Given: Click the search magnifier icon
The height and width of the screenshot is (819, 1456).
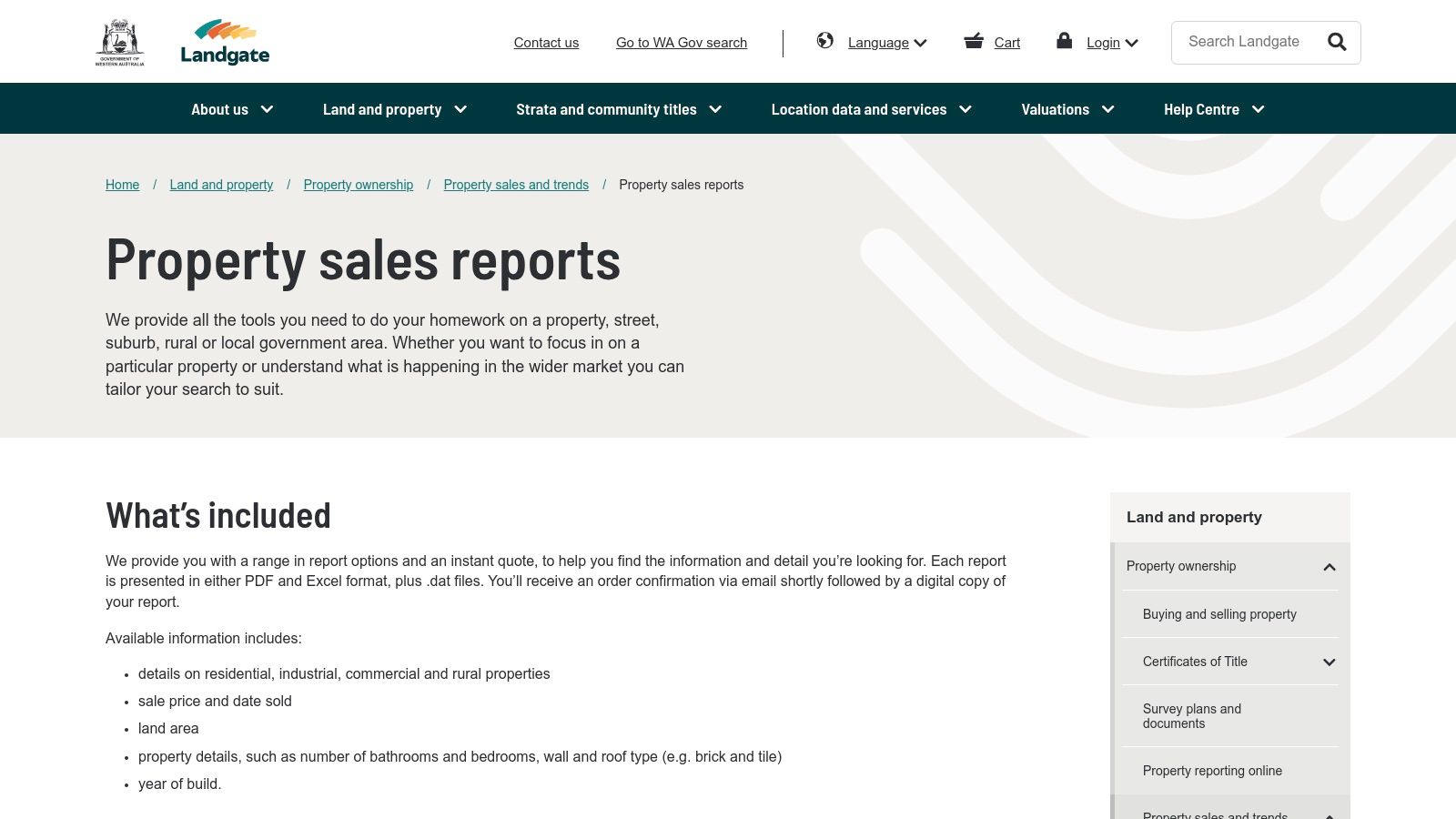Looking at the screenshot, I should click(1336, 42).
